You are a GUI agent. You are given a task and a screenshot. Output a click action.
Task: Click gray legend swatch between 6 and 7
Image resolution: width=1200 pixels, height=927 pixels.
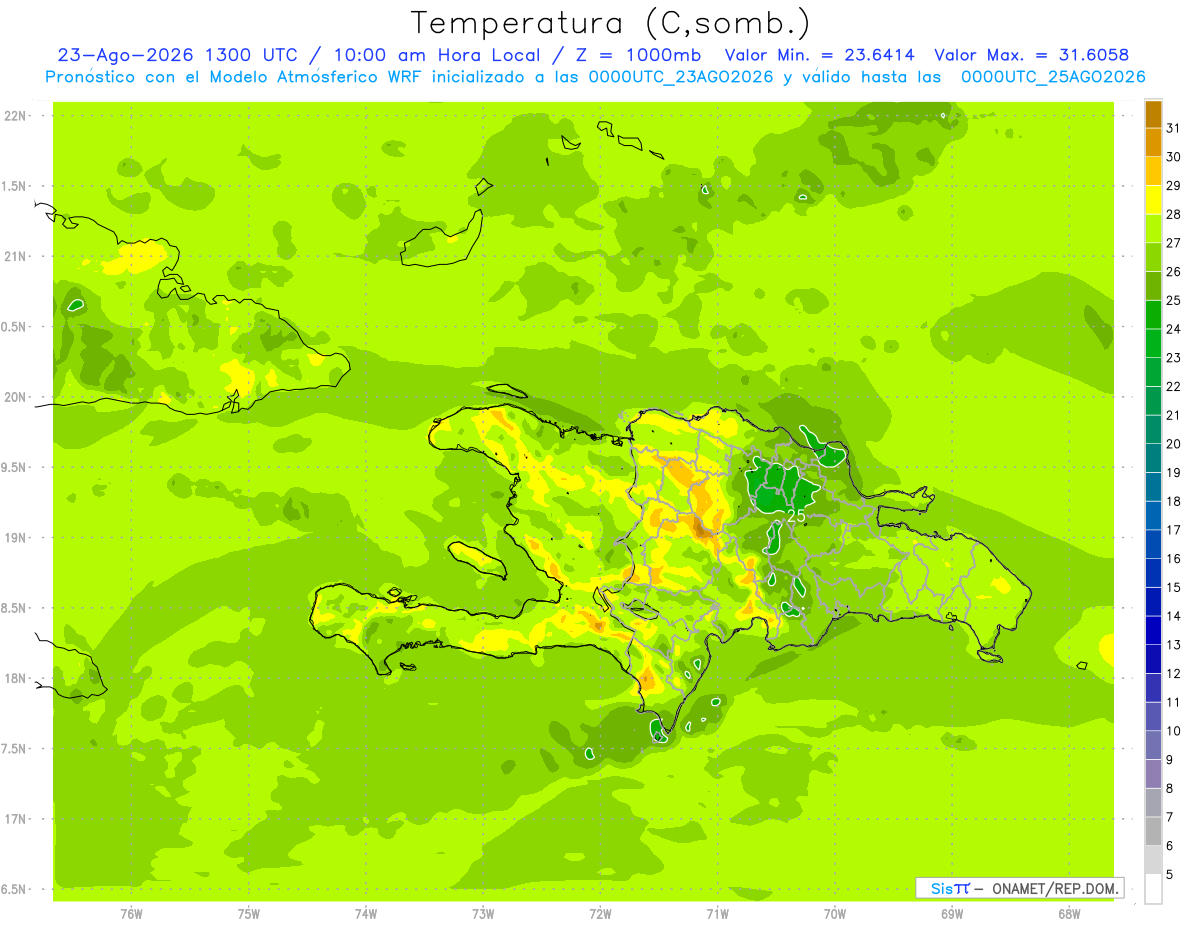pyautogui.click(x=1153, y=831)
